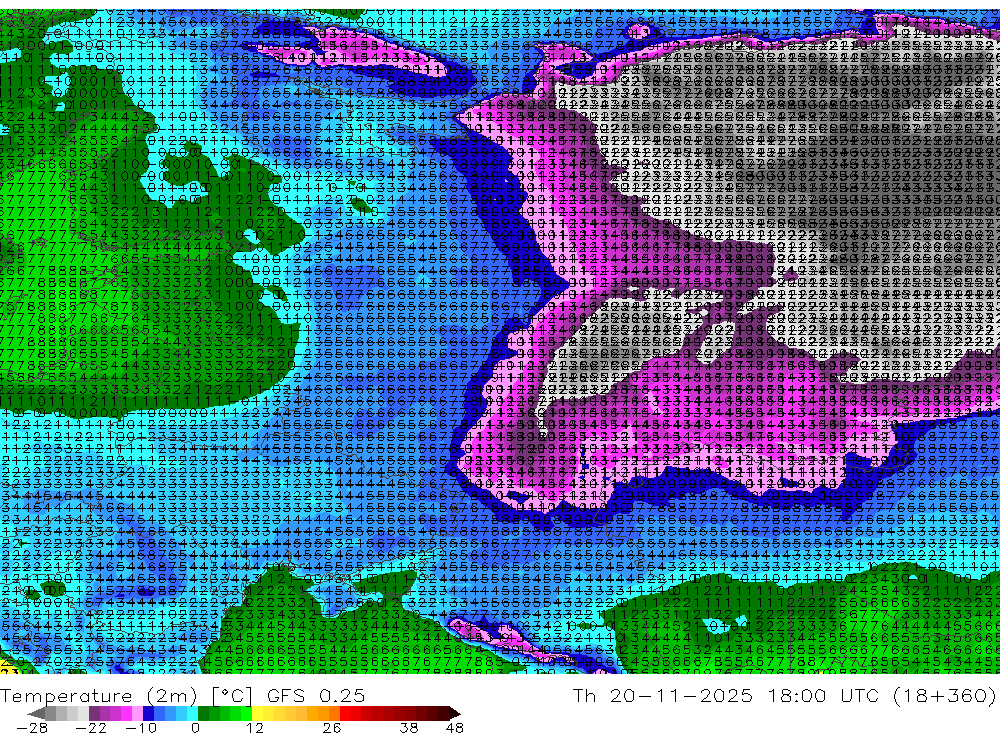This screenshot has width=1000, height=733.
Task: Click the '-10' legend value
Action: coord(141,727)
